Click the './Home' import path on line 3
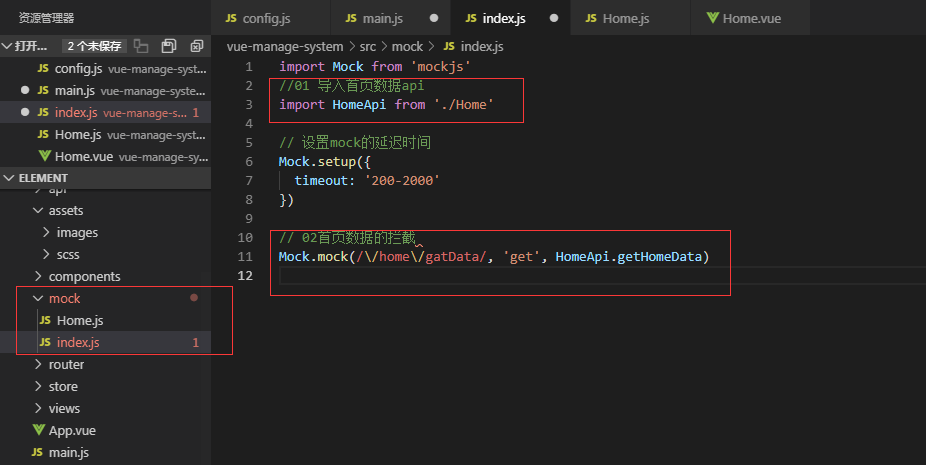Viewport: 926px width, 465px height. point(464,105)
